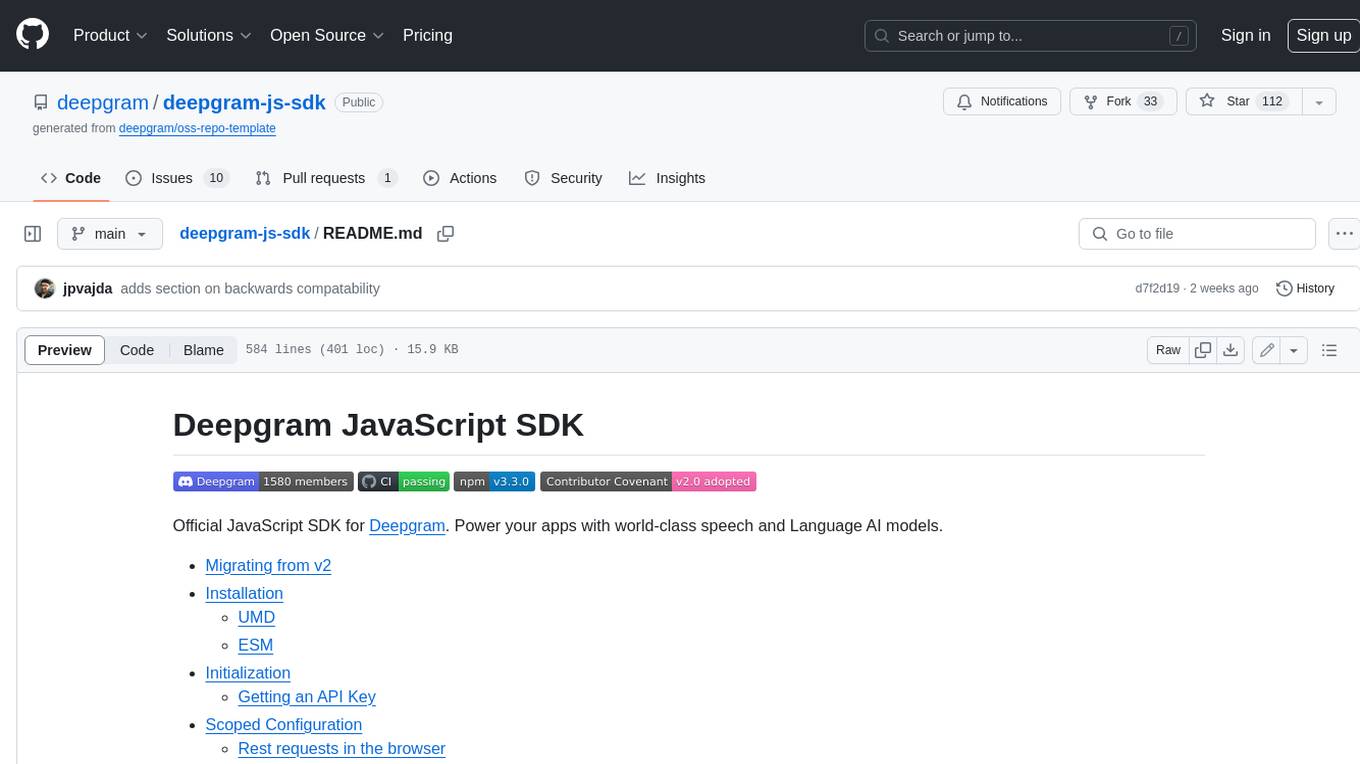Switch to the Issues tab

[176, 178]
